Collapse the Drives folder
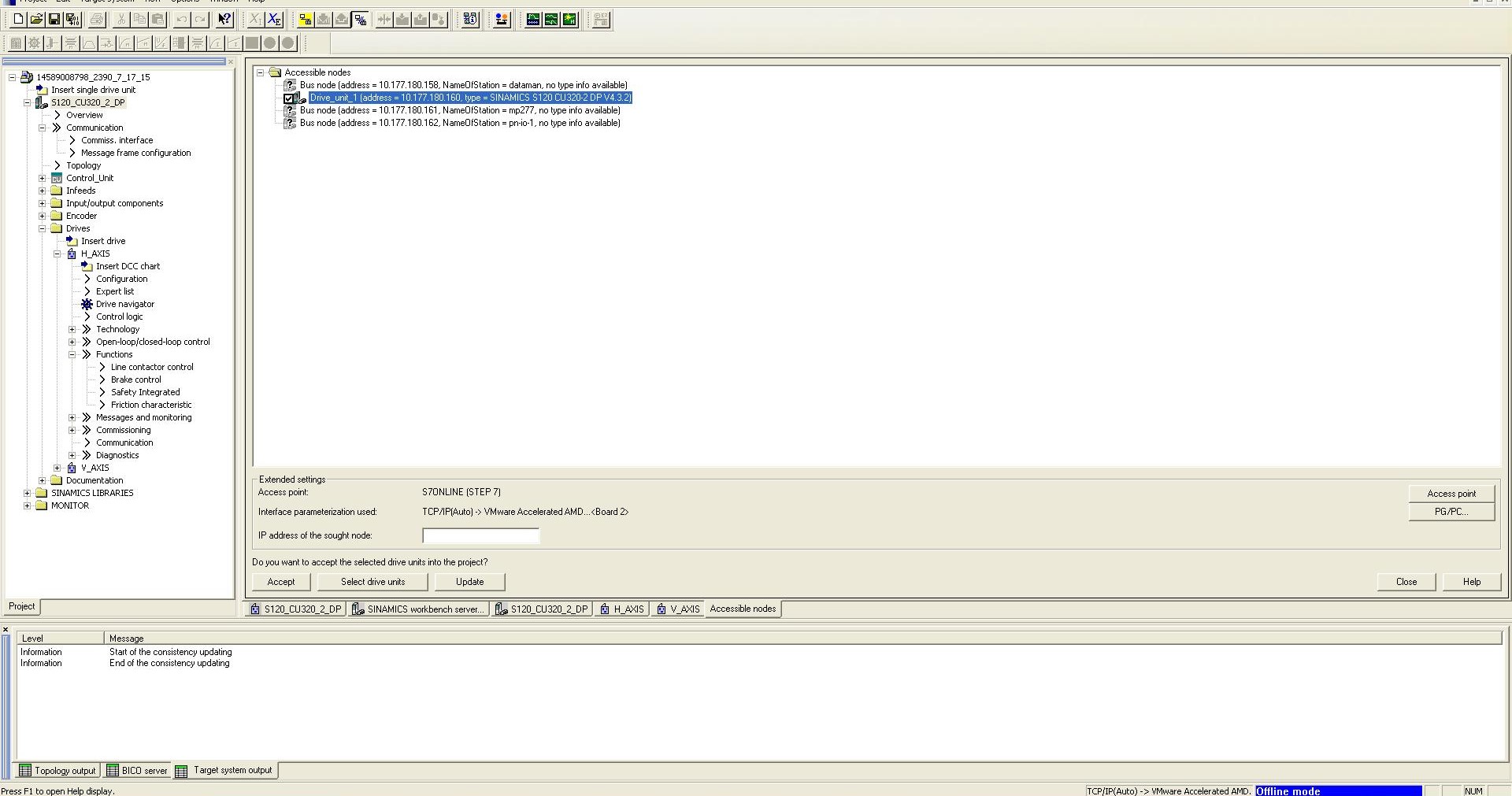1512x796 pixels. click(x=43, y=228)
